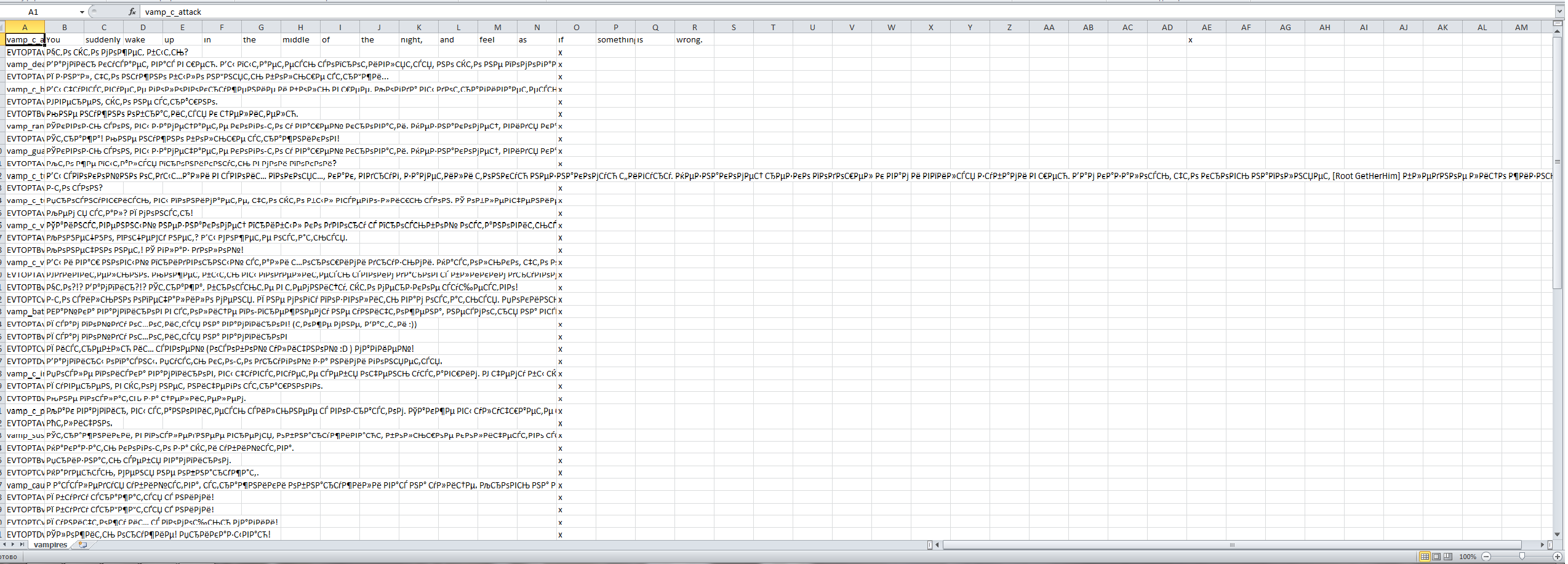Click the zoom out minus button

pyautogui.click(x=1486, y=557)
